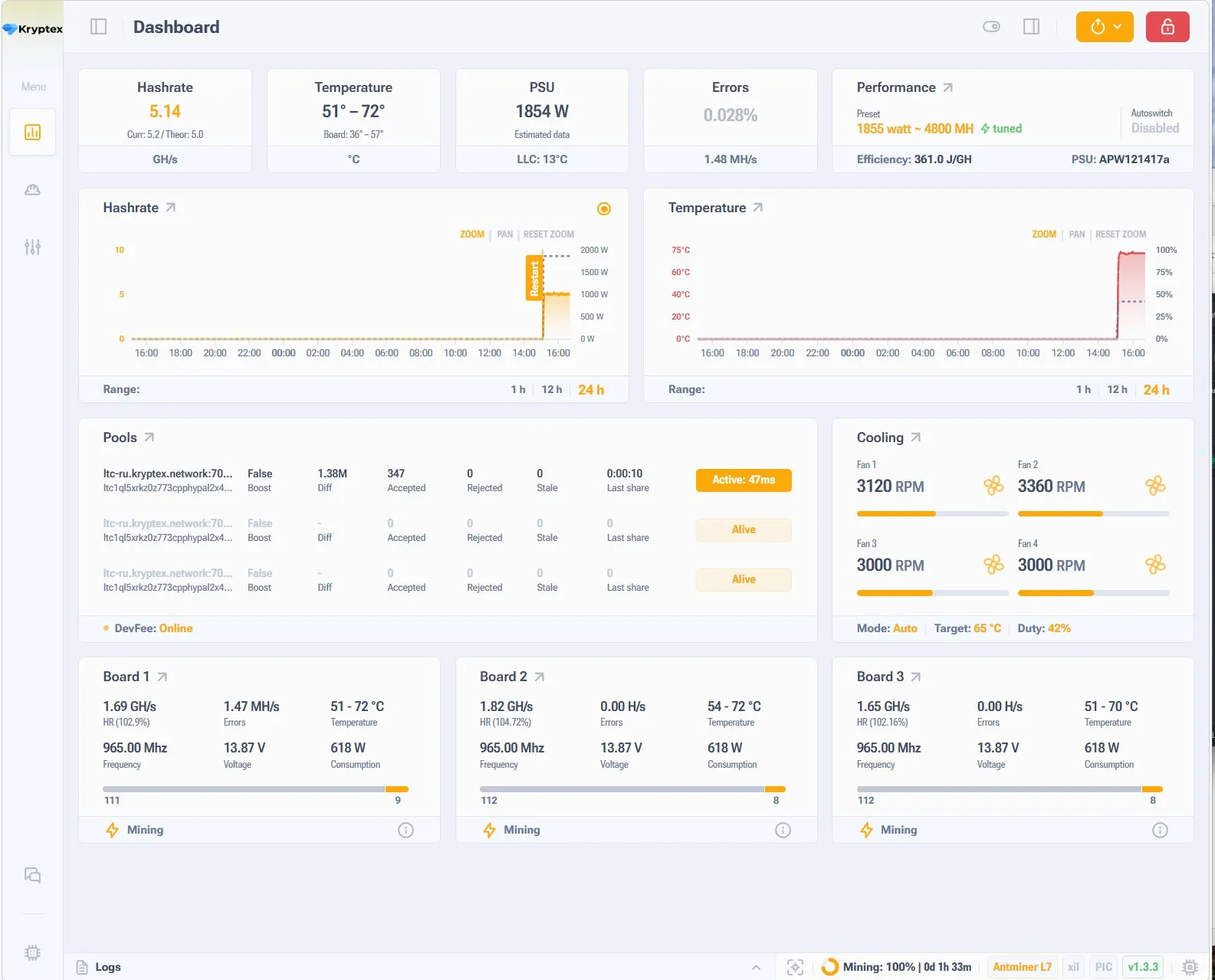Open the orange power dropdown button

pos(1105,27)
